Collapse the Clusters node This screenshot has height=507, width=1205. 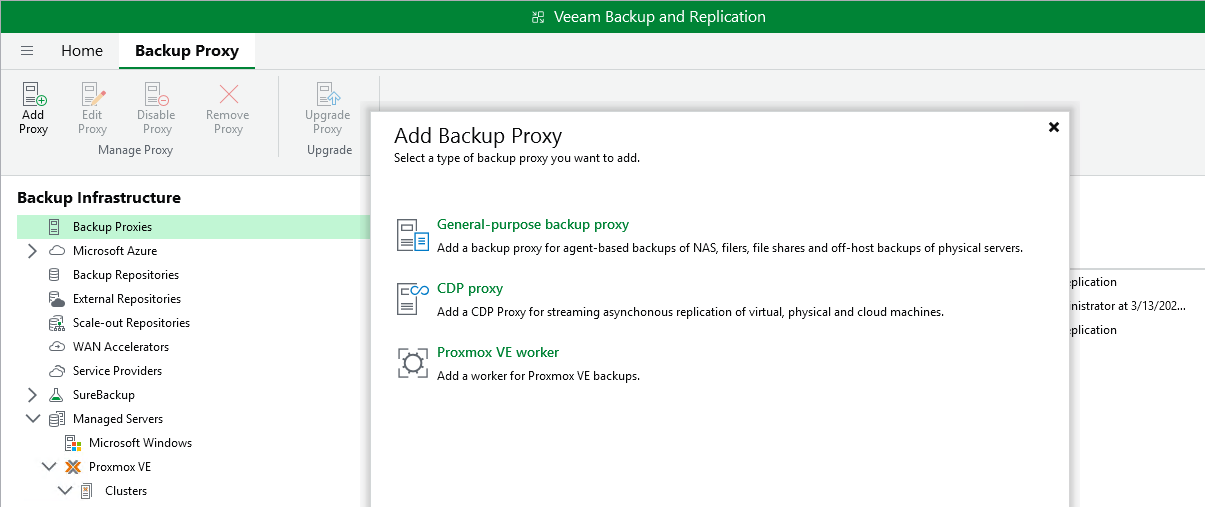point(64,491)
